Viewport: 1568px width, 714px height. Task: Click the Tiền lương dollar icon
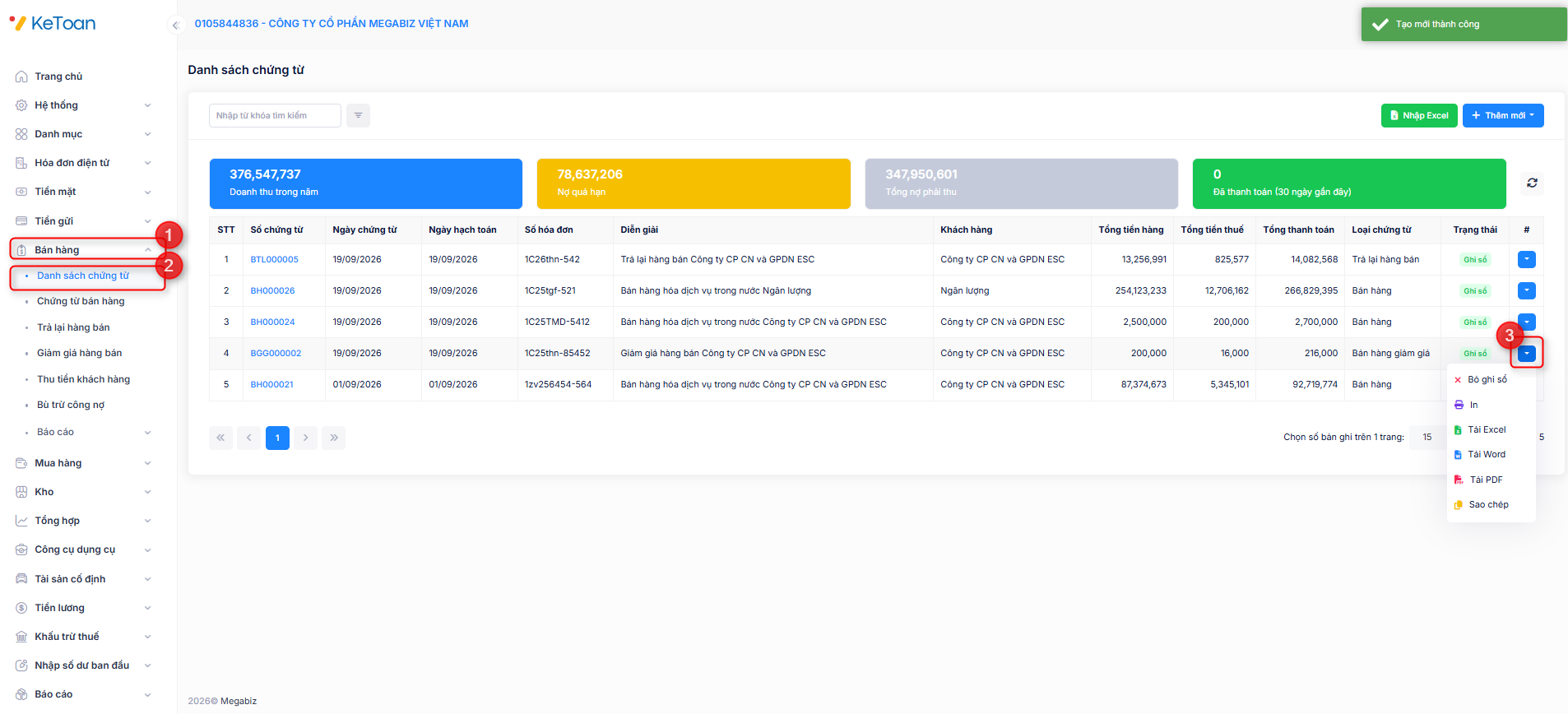(x=21, y=608)
